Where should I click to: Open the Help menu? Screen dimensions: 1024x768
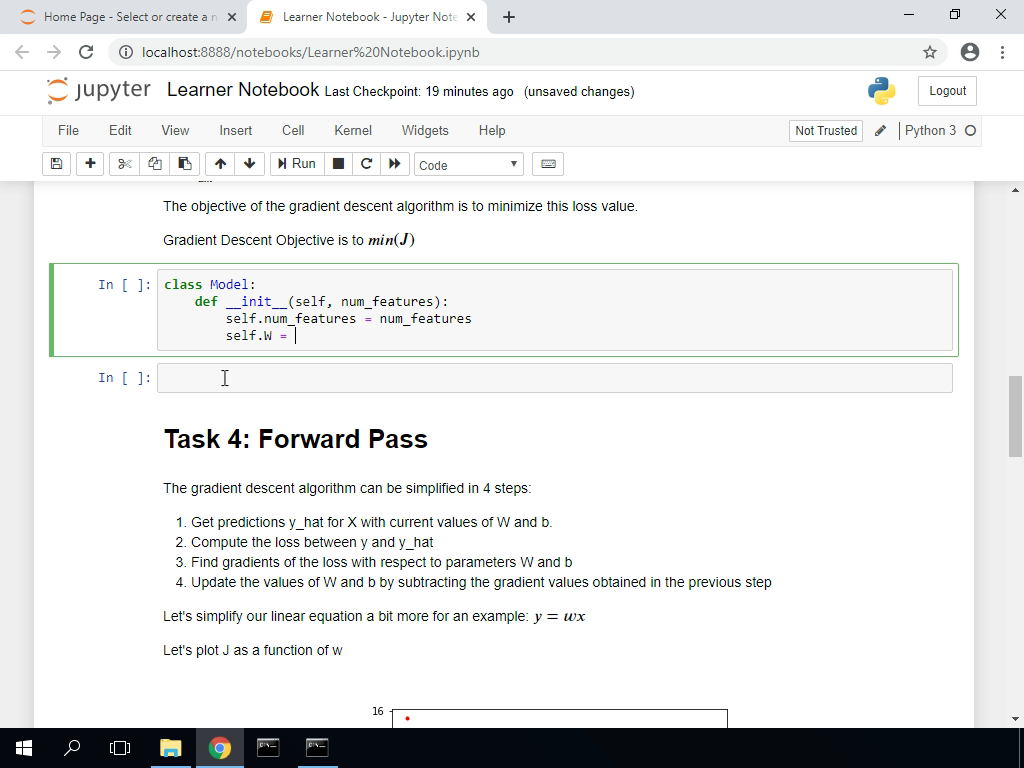tap(492, 131)
